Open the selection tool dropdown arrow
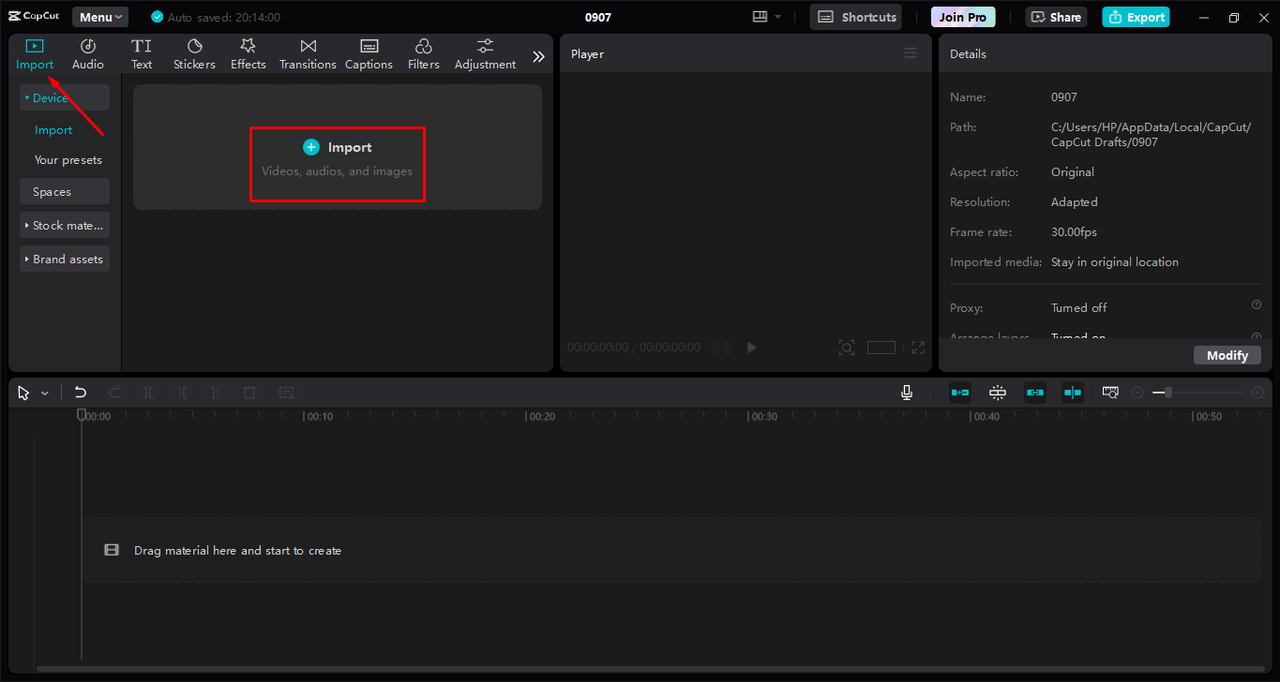The height and width of the screenshot is (682, 1280). [45, 394]
